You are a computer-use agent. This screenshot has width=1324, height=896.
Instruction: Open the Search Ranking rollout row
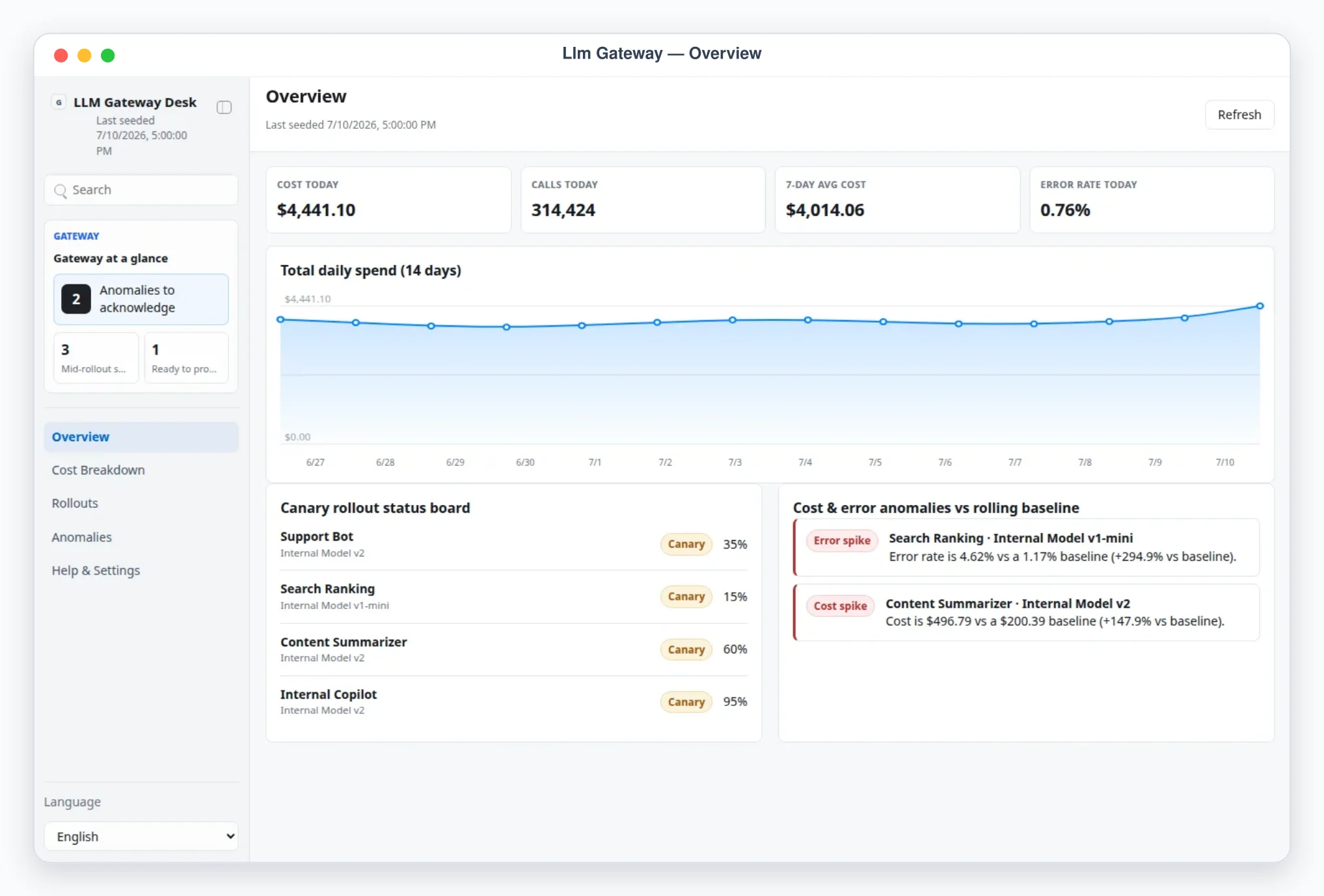513,597
